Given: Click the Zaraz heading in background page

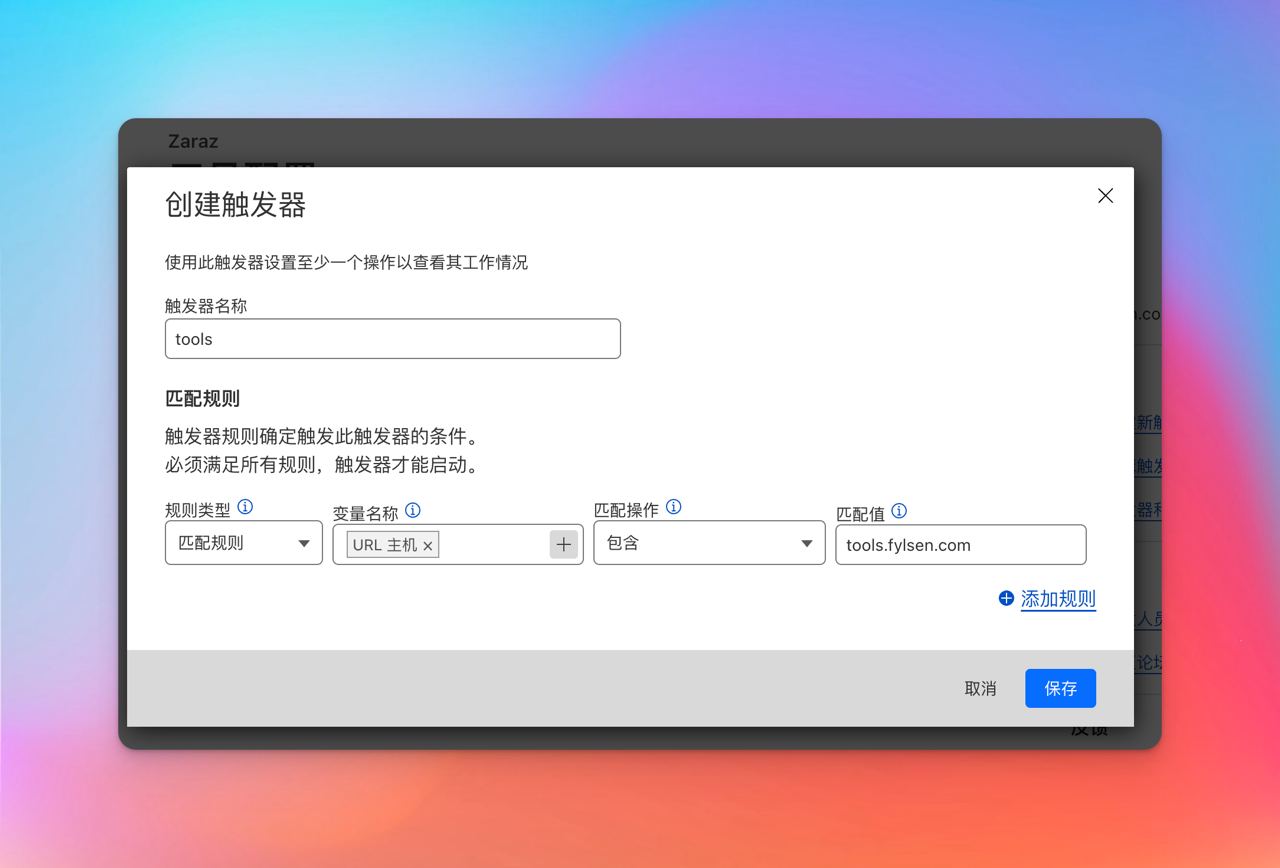Looking at the screenshot, I should coord(193,141).
